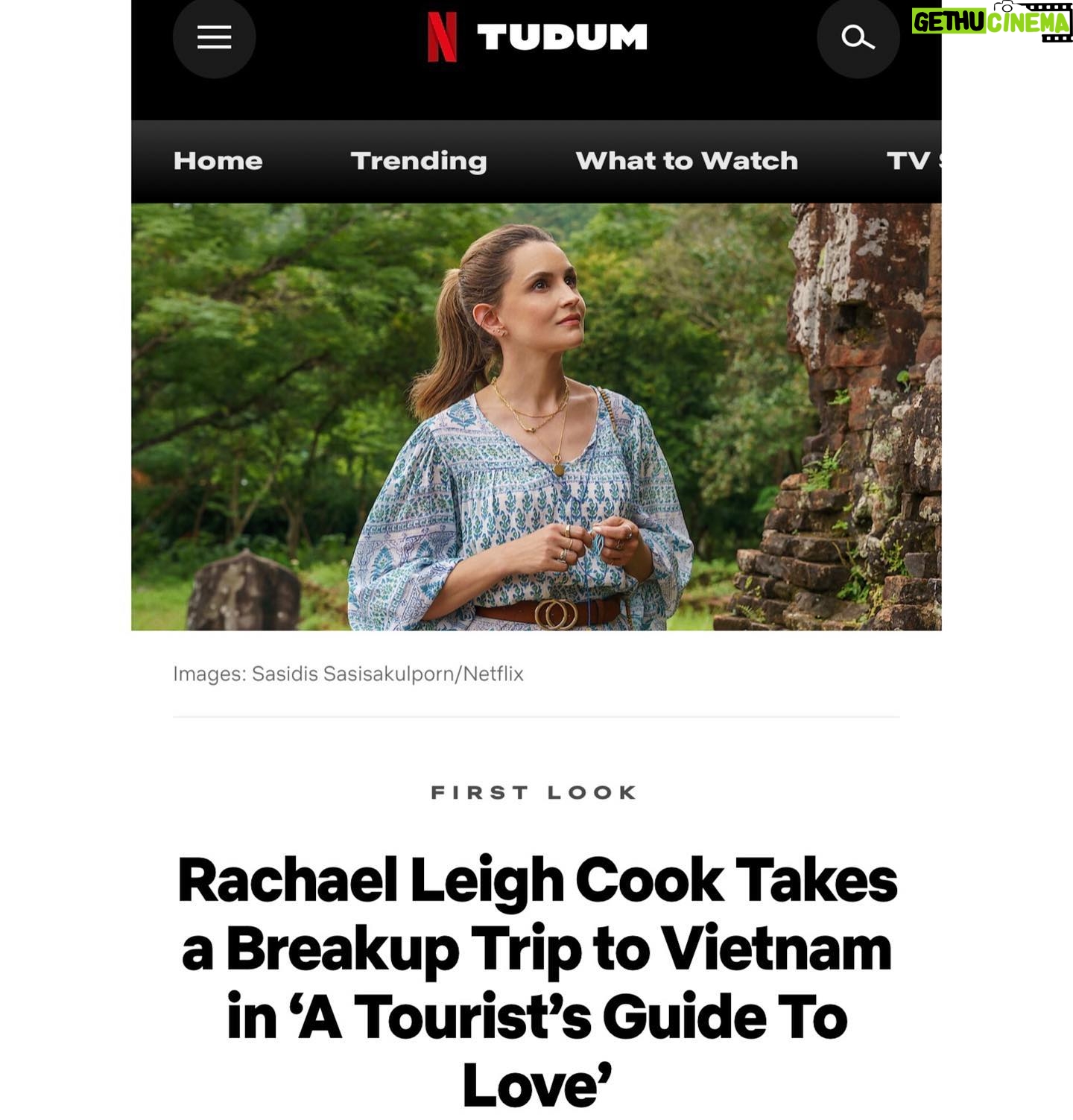Image resolution: width=1073 pixels, height=1120 pixels.
Task: Click the word Love' in headline
Action: coord(536,1085)
